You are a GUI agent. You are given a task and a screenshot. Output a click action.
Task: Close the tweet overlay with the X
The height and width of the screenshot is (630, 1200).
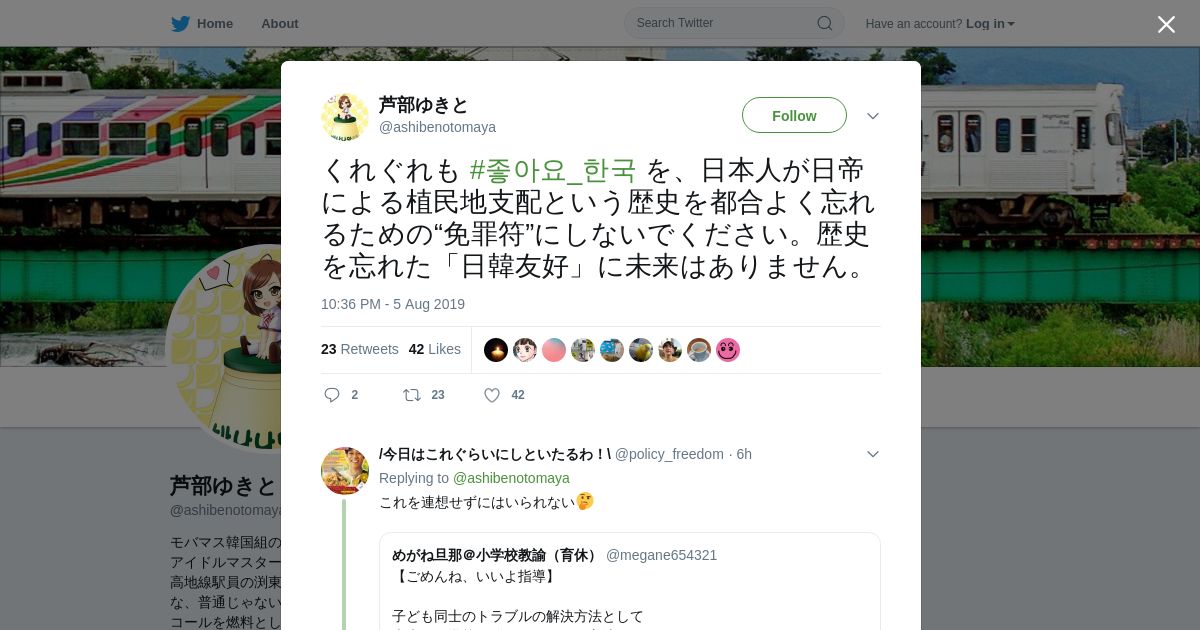pyautogui.click(x=1166, y=24)
